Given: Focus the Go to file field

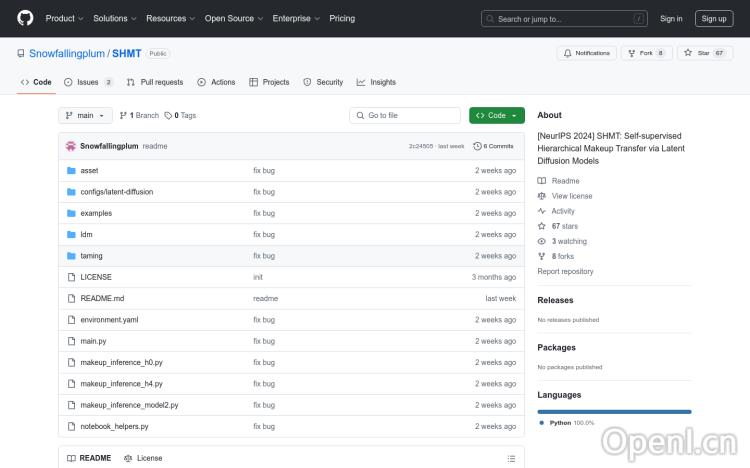Looking at the screenshot, I should [x=405, y=115].
